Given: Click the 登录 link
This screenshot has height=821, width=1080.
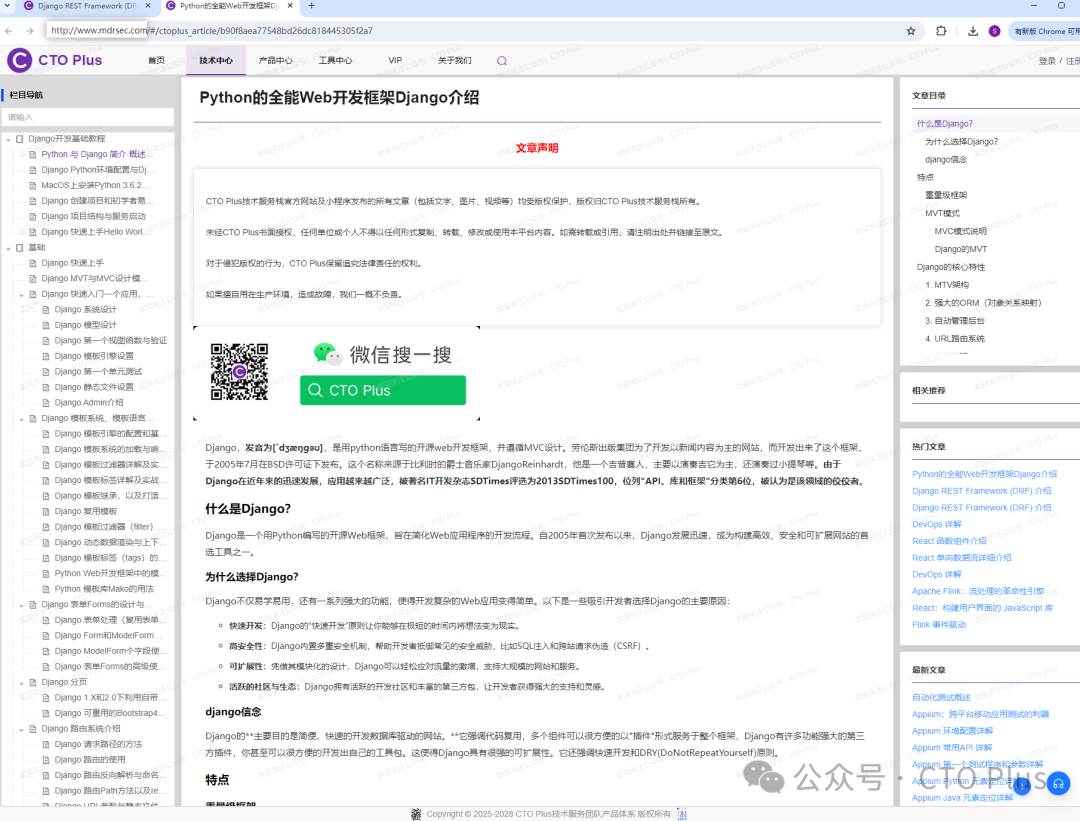Looking at the screenshot, I should [x=1047, y=61].
